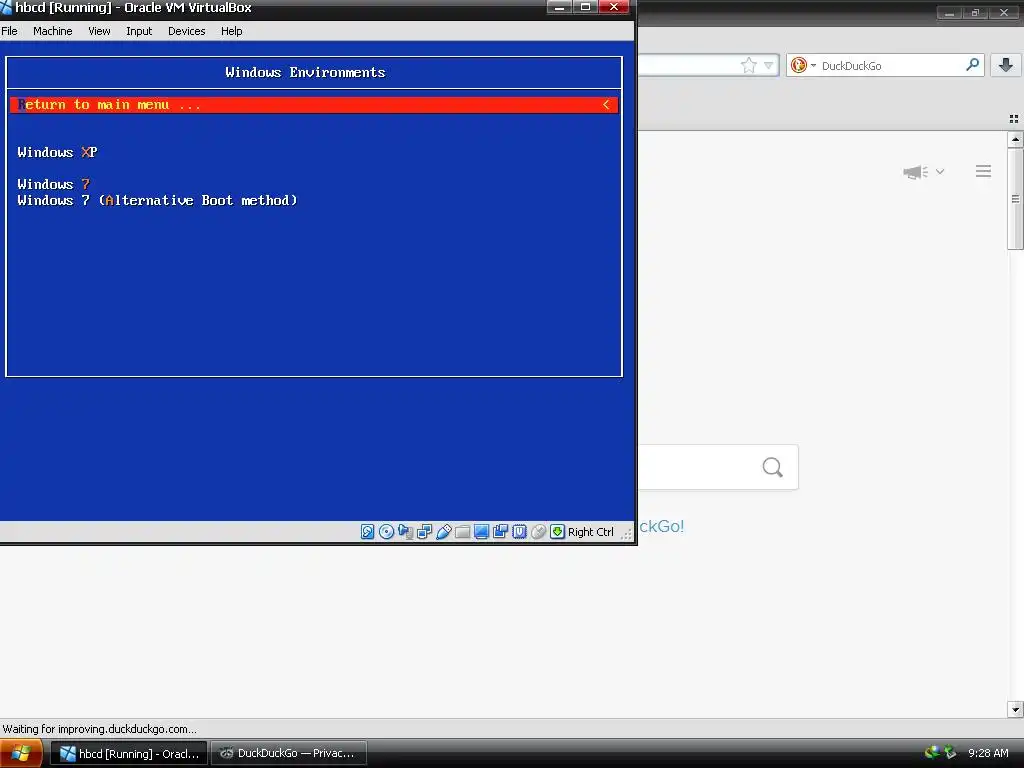This screenshot has height=768, width=1024.
Task: Click the browser scrollbar down arrow
Action: click(x=1015, y=709)
